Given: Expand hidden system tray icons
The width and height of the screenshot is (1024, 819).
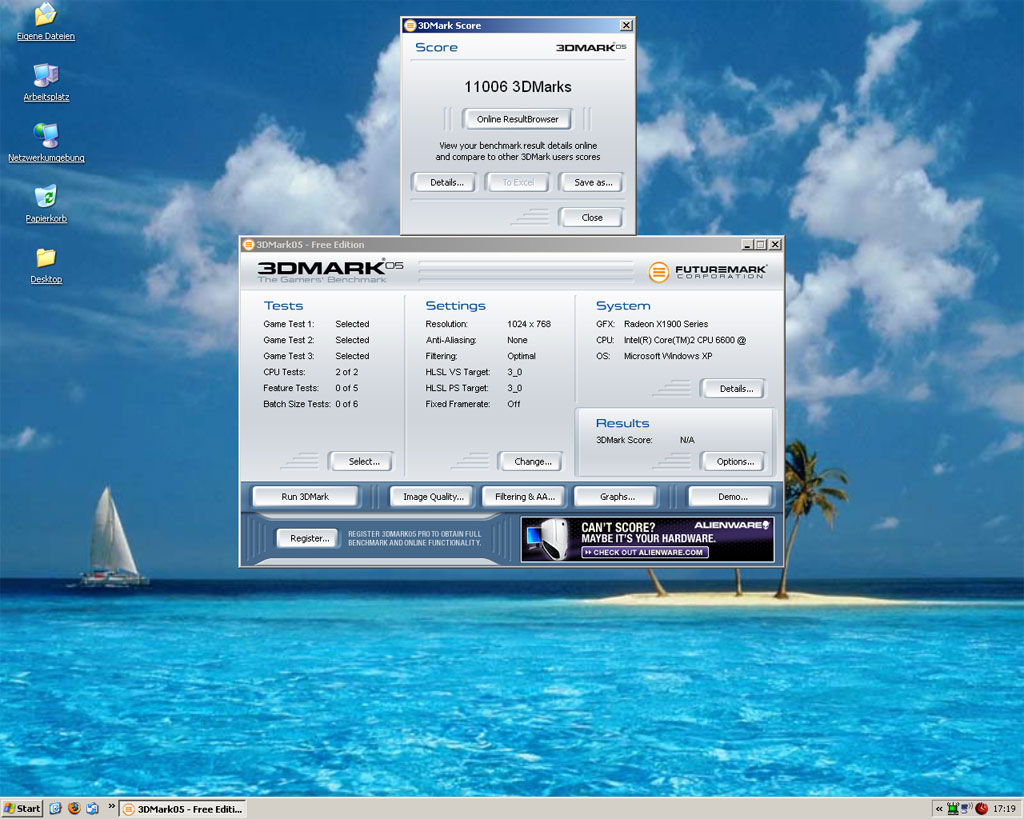Looking at the screenshot, I should (939, 809).
